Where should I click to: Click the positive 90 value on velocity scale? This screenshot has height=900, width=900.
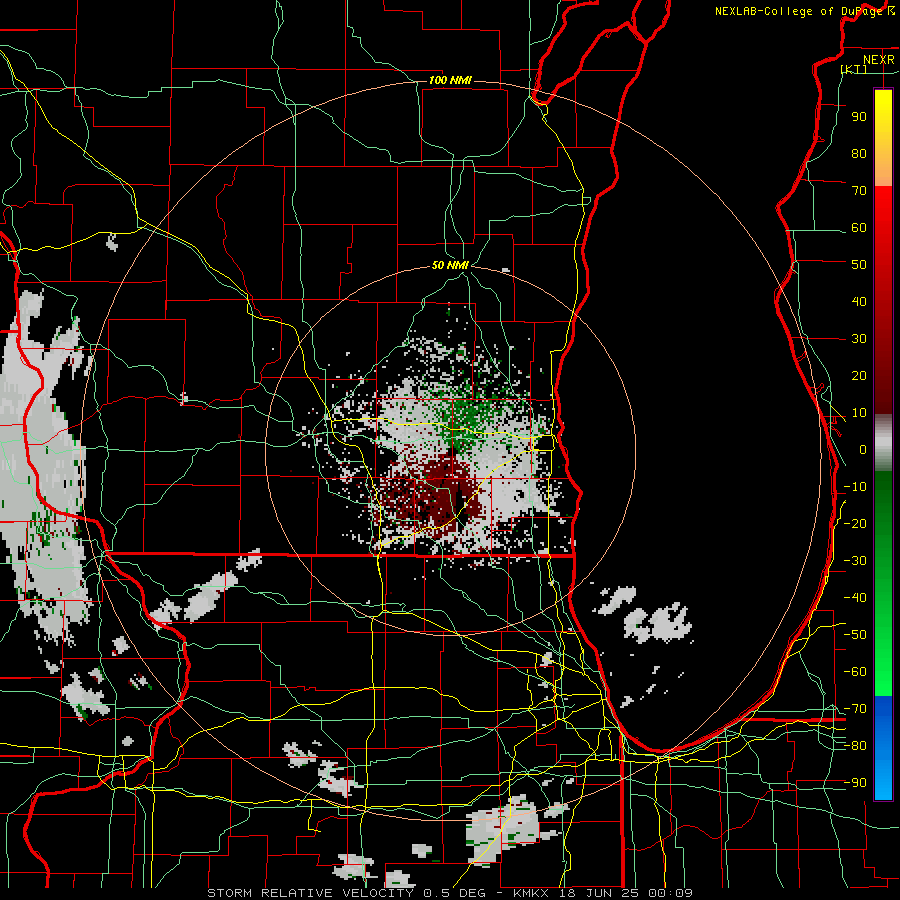[859, 117]
